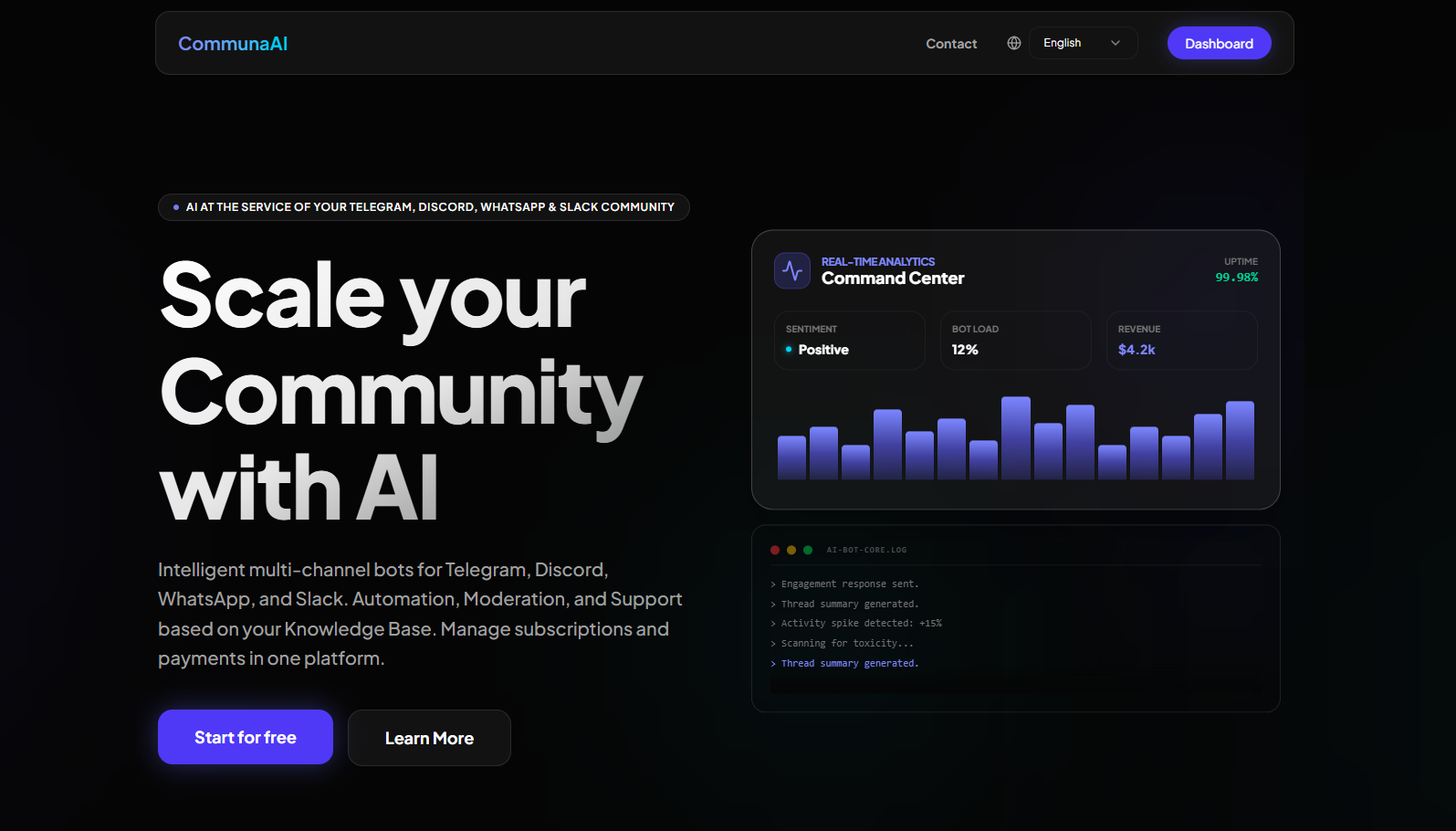Click the green dot in log window
The height and width of the screenshot is (831, 1456).
coord(808,550)
